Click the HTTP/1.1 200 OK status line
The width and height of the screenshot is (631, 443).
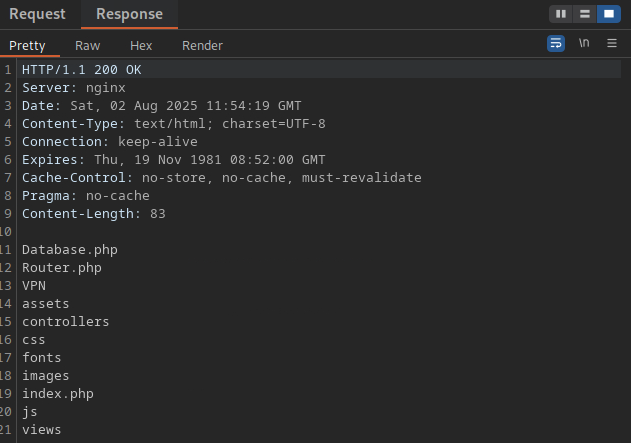(82, 70)
